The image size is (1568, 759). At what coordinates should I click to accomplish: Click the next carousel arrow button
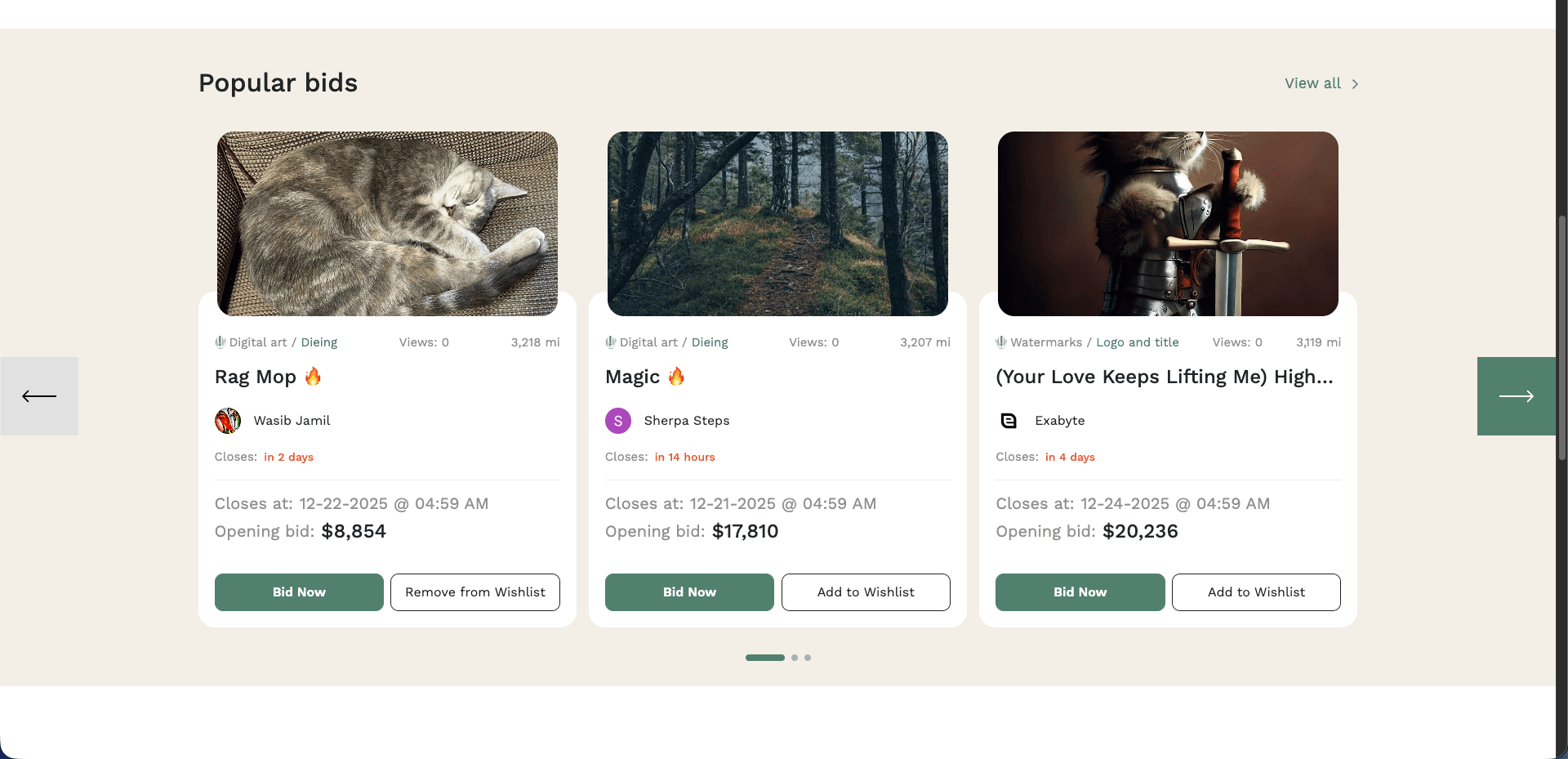pos(1516,396)
